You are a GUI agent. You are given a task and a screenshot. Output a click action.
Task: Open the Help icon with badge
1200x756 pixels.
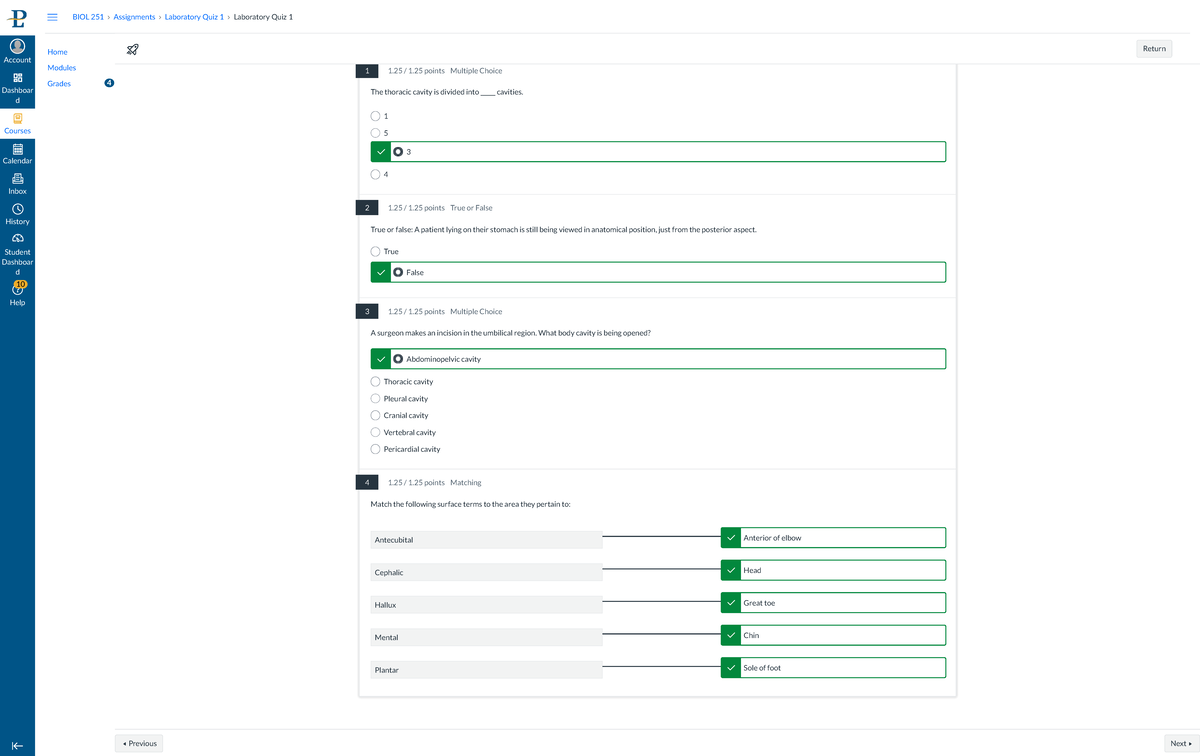pyautogui.click(x=17, y=289)
